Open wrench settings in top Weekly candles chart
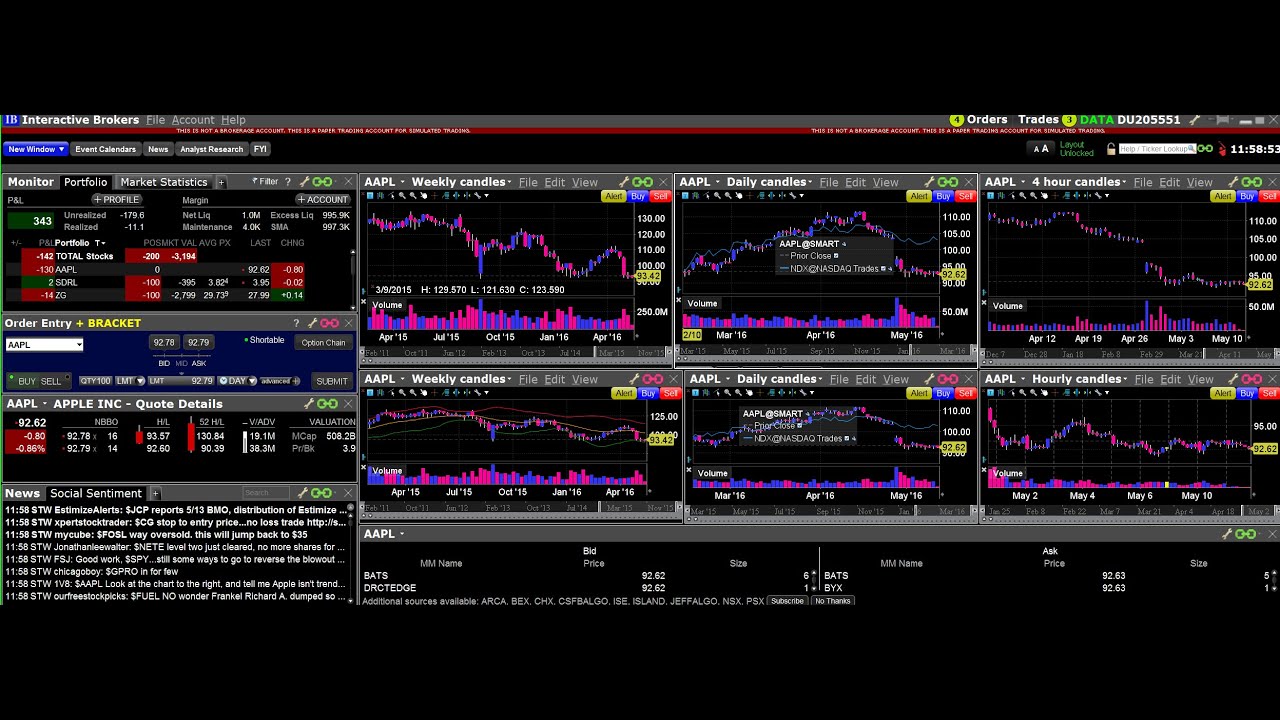Screen dimensions: 1280x720 624,182
